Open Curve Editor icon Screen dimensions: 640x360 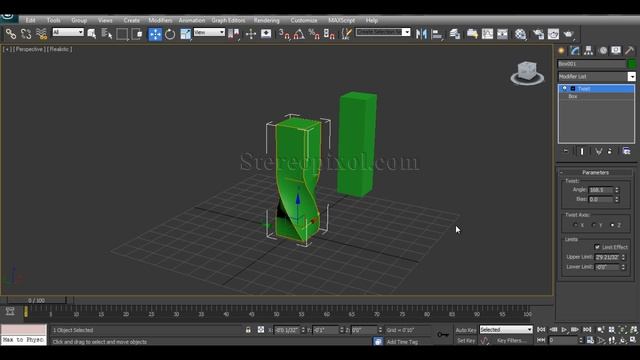(487, 34)
